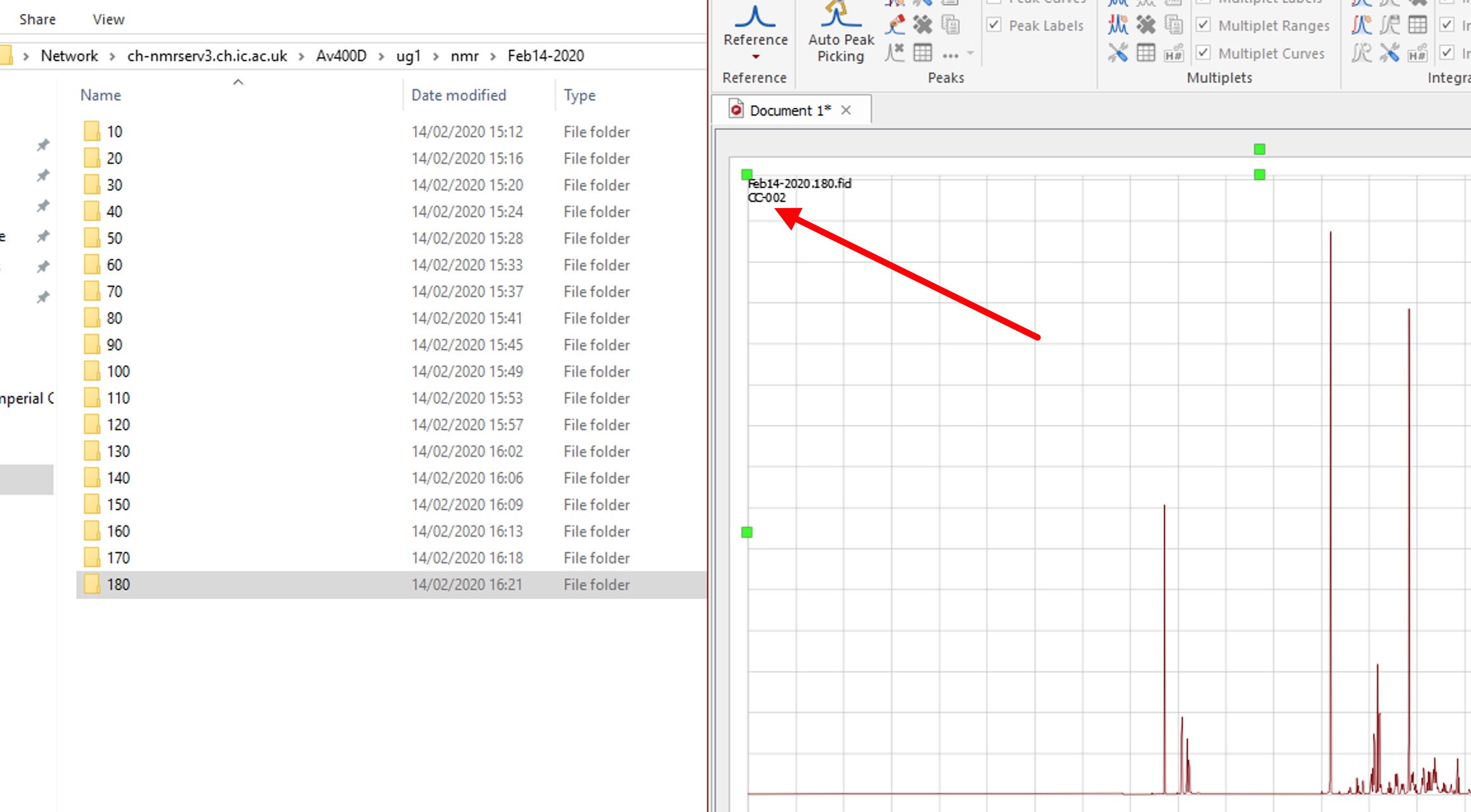Expand more peak options dropdown
Screen dimensions: 1471x812
[x=970, y=54]
